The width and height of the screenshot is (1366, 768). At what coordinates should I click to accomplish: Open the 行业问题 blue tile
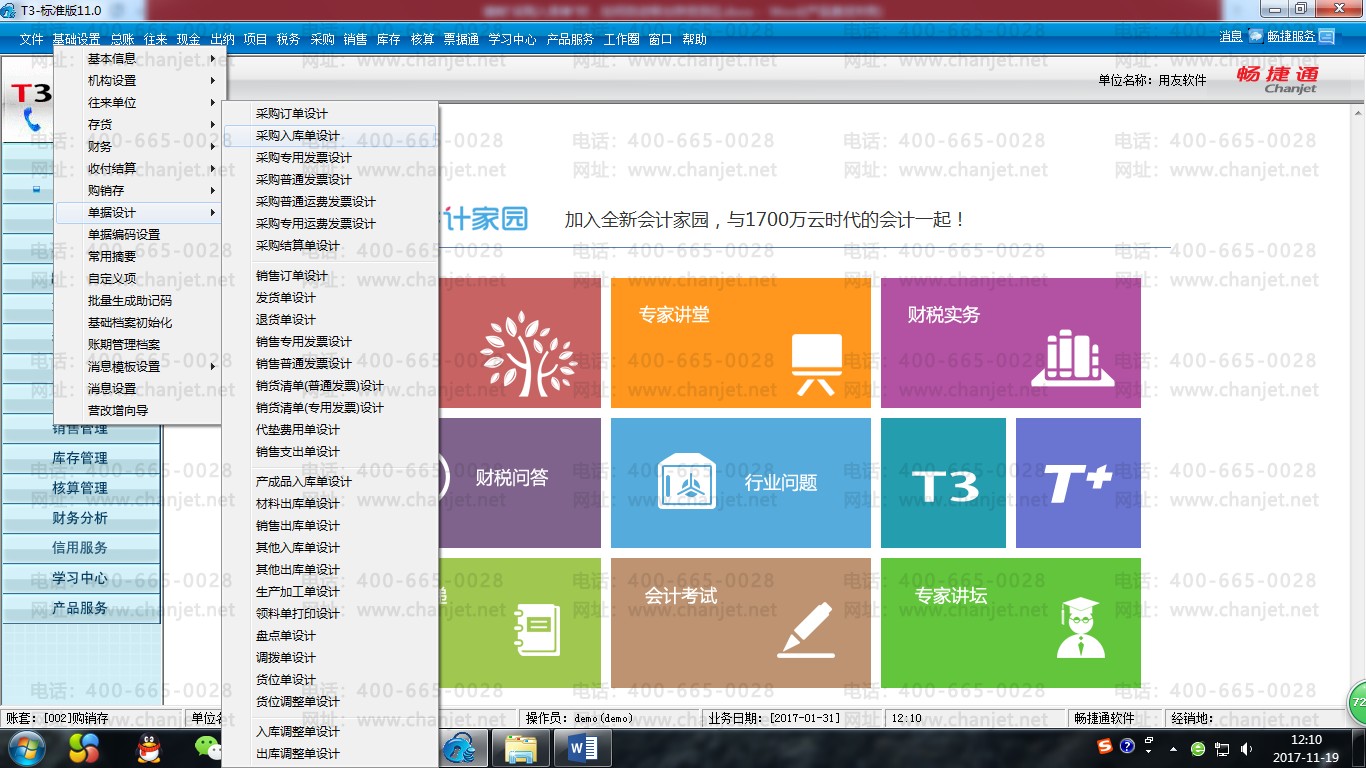coord(740,482)
